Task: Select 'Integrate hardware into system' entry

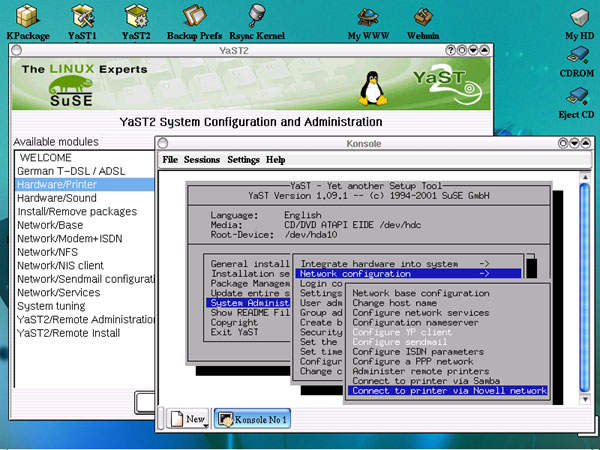Action: [408, 264]
